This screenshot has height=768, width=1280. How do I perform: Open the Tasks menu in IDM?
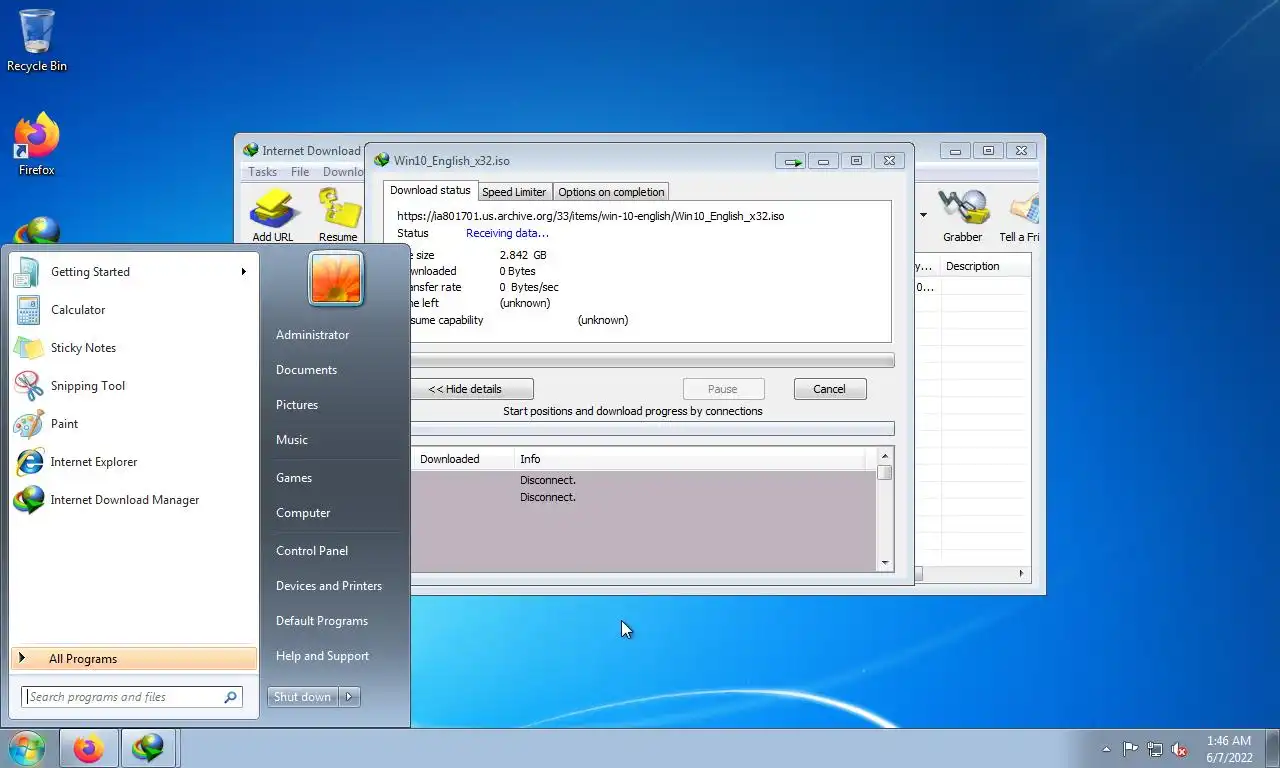[262, 172]
